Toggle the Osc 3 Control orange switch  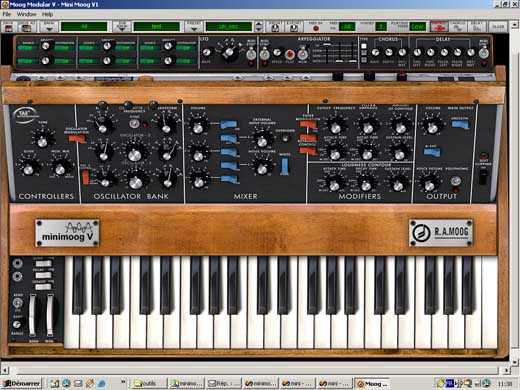86,177
